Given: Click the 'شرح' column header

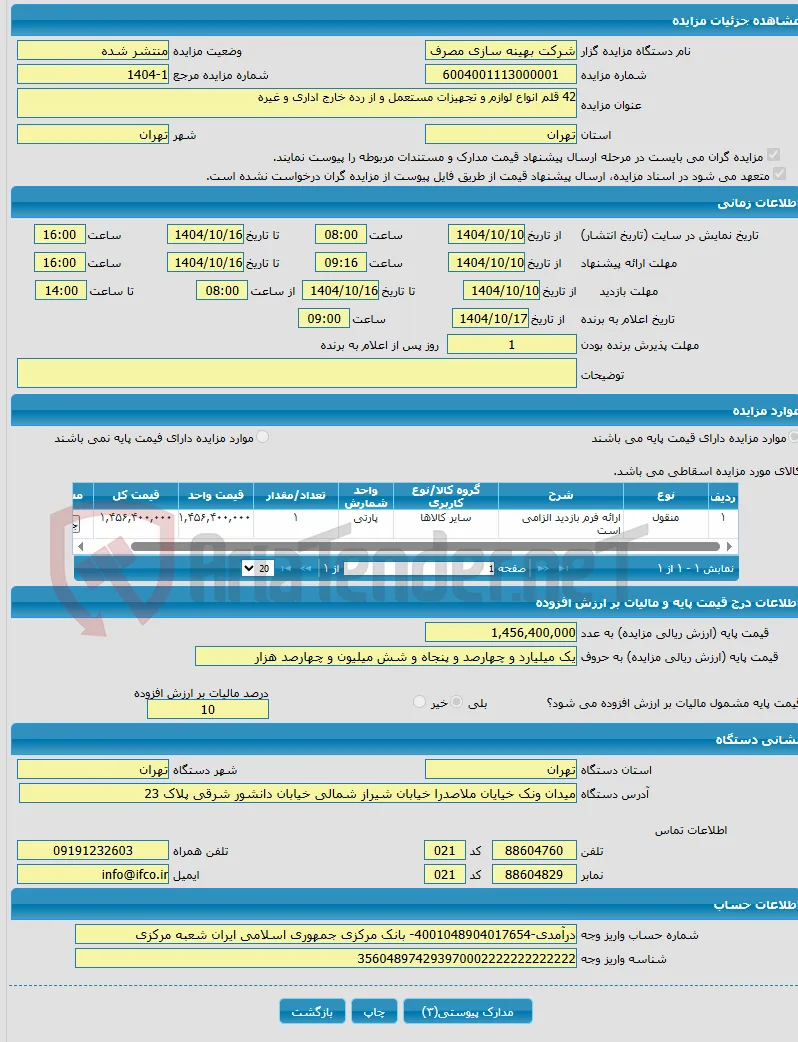Looking at the screenshot, I should (561, 496).
